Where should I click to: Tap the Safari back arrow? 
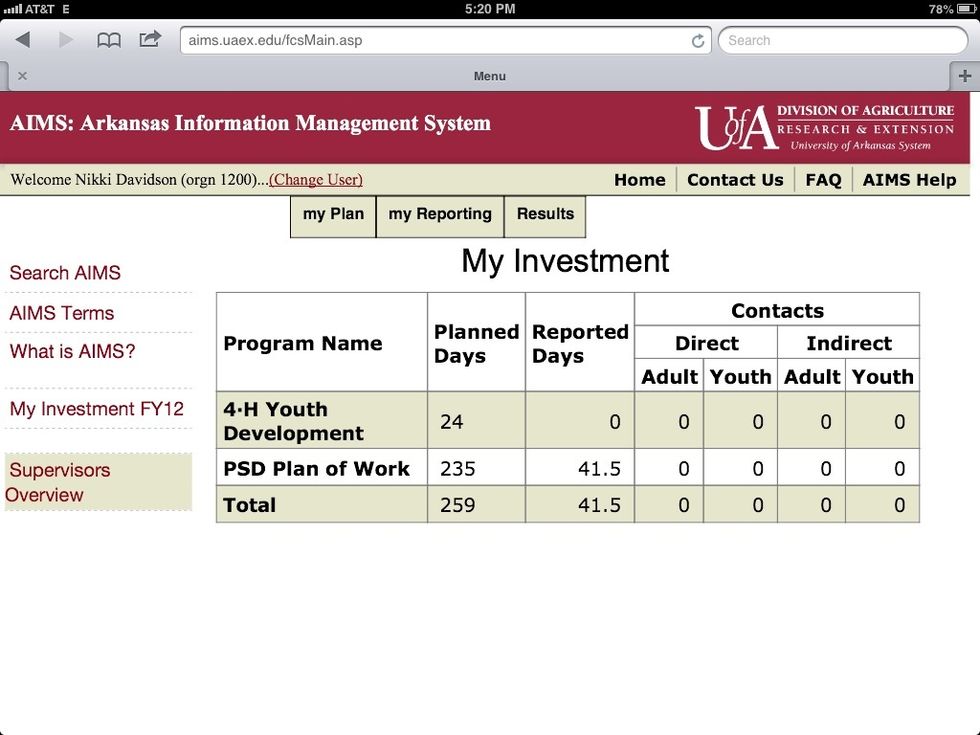23,40
